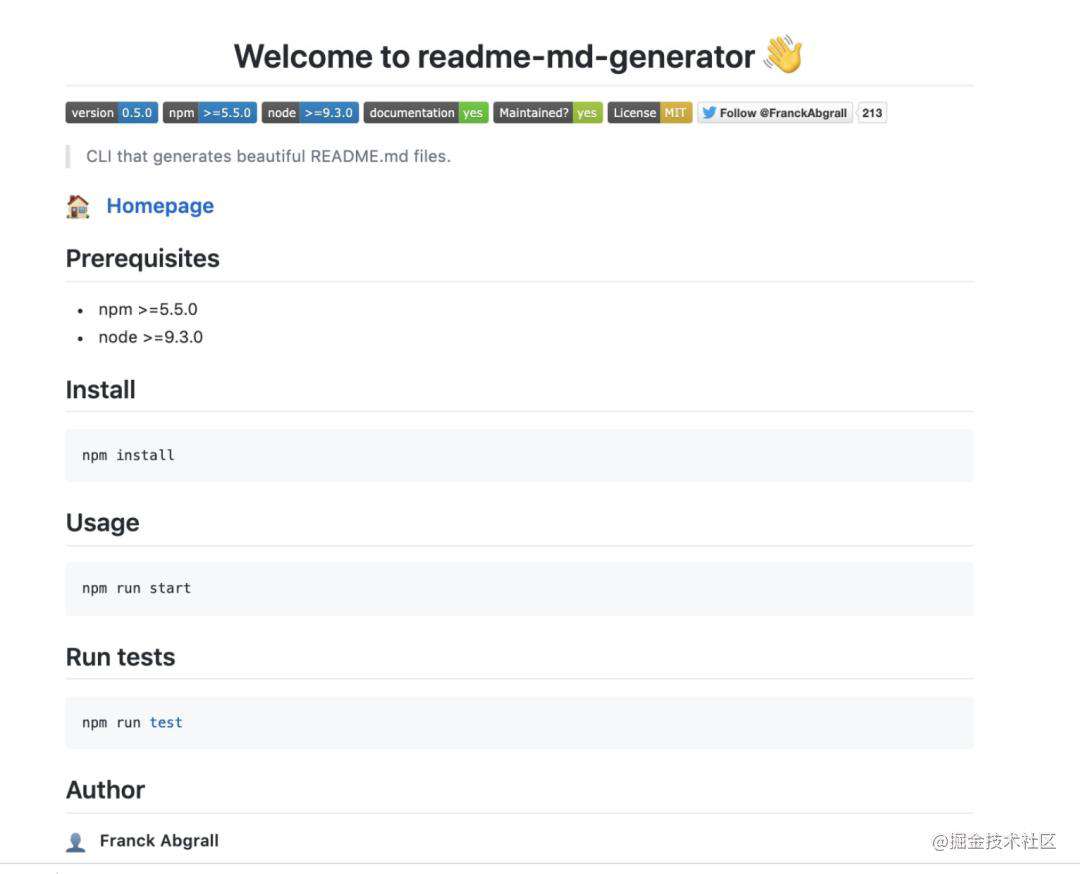Click the waving hand emoji in title

coord(783,54)
